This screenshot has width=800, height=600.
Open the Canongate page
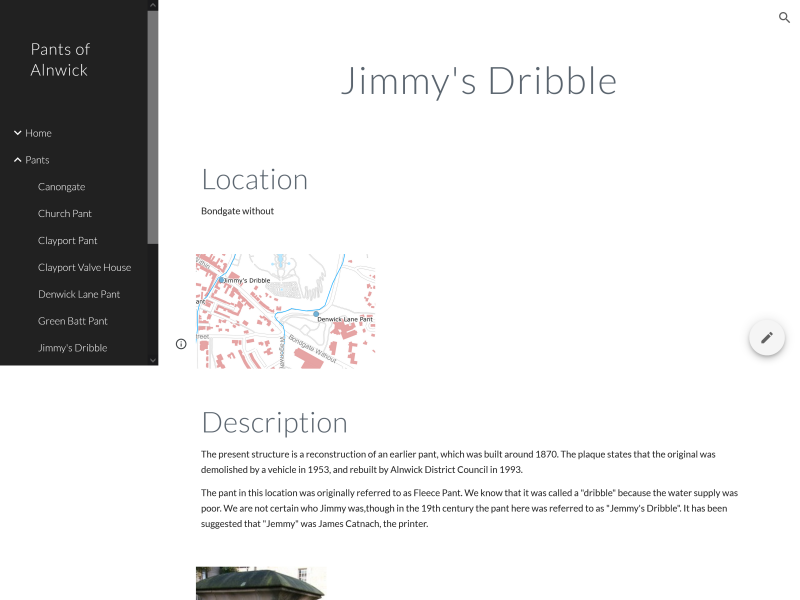61,187
